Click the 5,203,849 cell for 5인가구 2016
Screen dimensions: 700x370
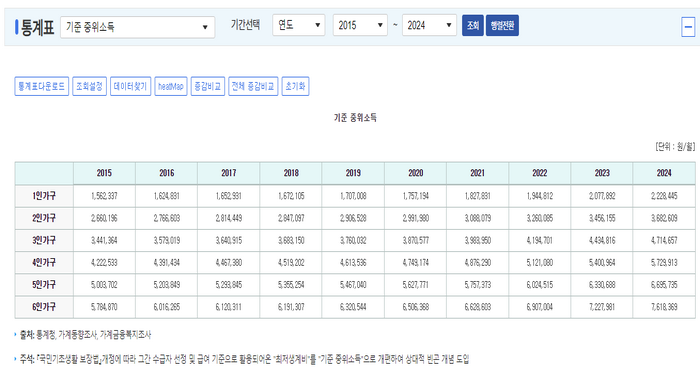pyautogui.click(x=167, y=285)
